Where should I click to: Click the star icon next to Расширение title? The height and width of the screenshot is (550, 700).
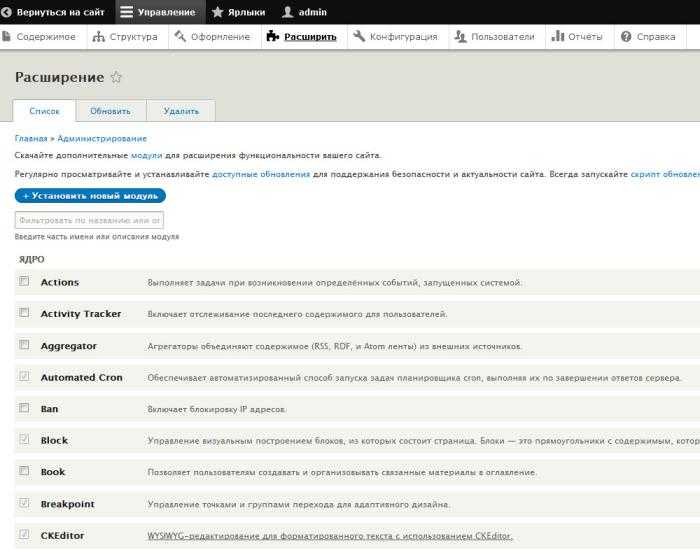click(x=116, y=77)
